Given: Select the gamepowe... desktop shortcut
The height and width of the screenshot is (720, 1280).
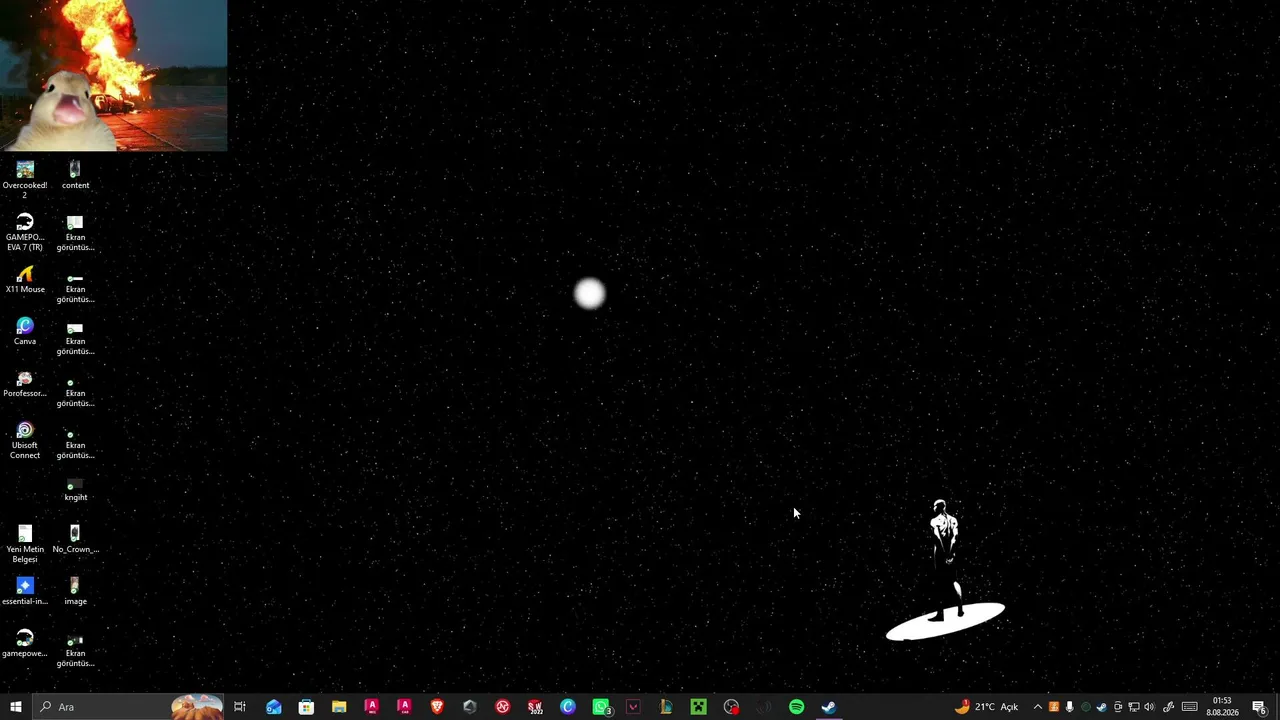Looking at the screenshot, I should (25, 644).
